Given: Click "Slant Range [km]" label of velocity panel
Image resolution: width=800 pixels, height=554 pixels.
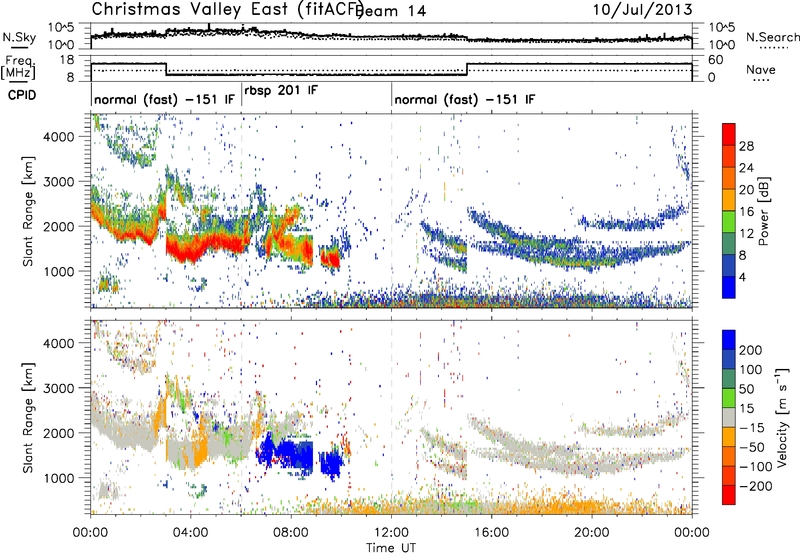Looking at the screenshot, I should pos(28,418).
